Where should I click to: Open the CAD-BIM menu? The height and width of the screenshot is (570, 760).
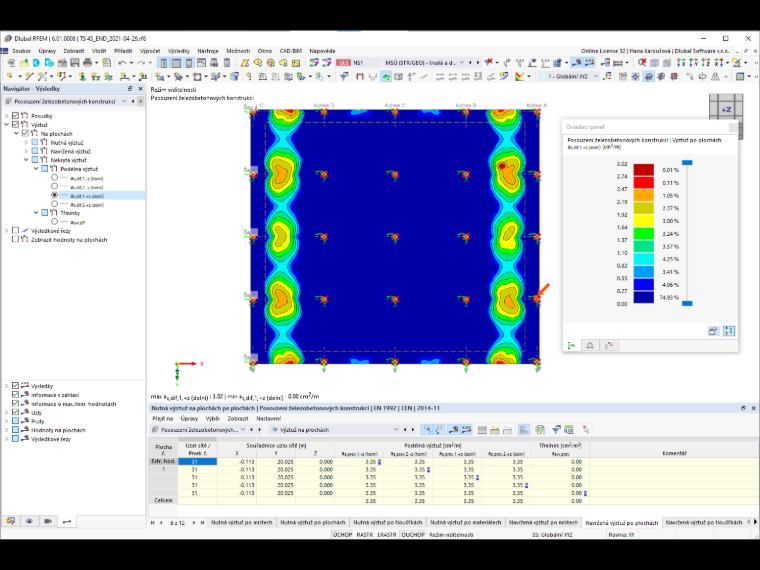(x=290, y=51)
